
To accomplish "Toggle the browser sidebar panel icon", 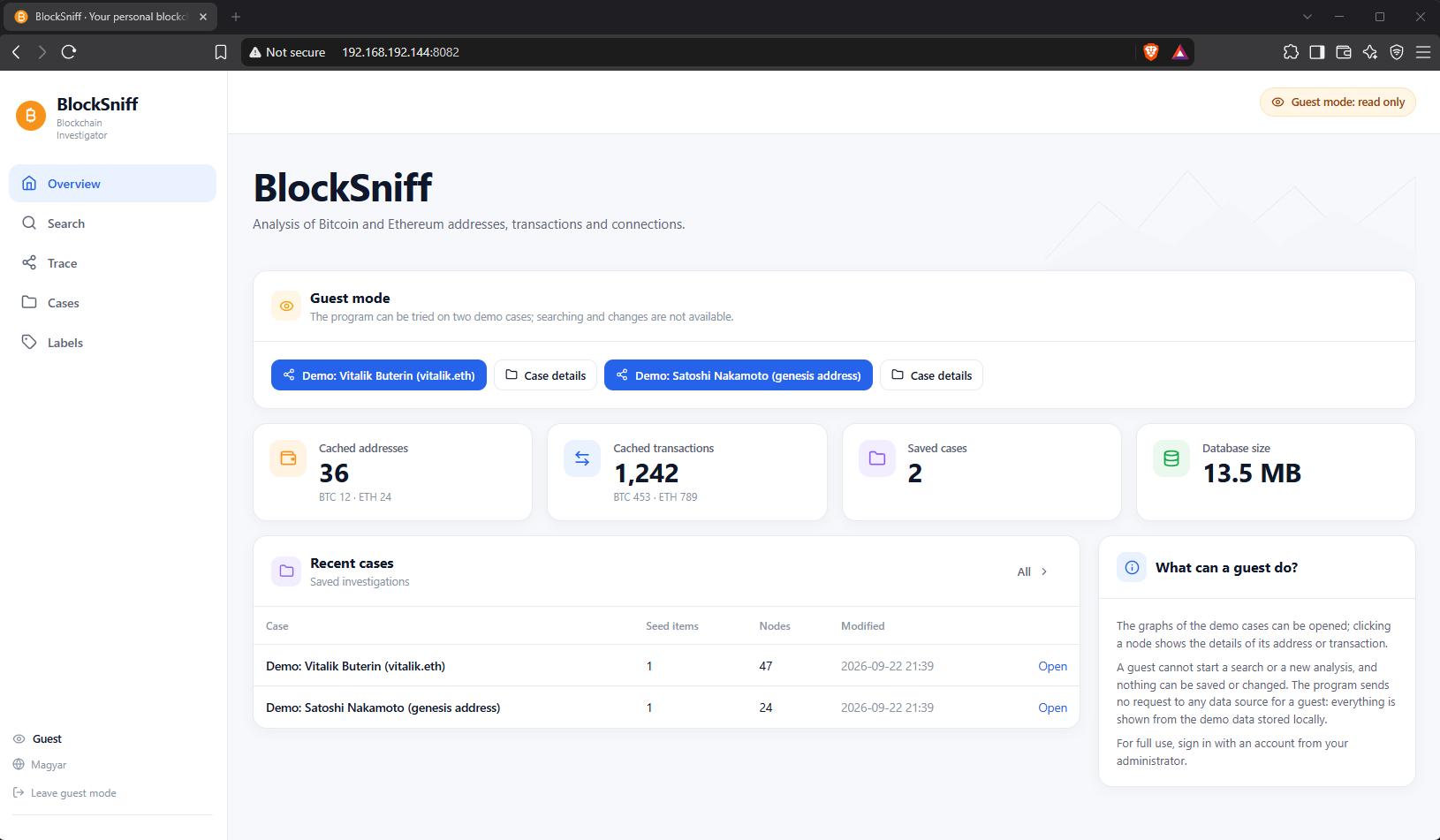I will click(x=1317, y=52).
